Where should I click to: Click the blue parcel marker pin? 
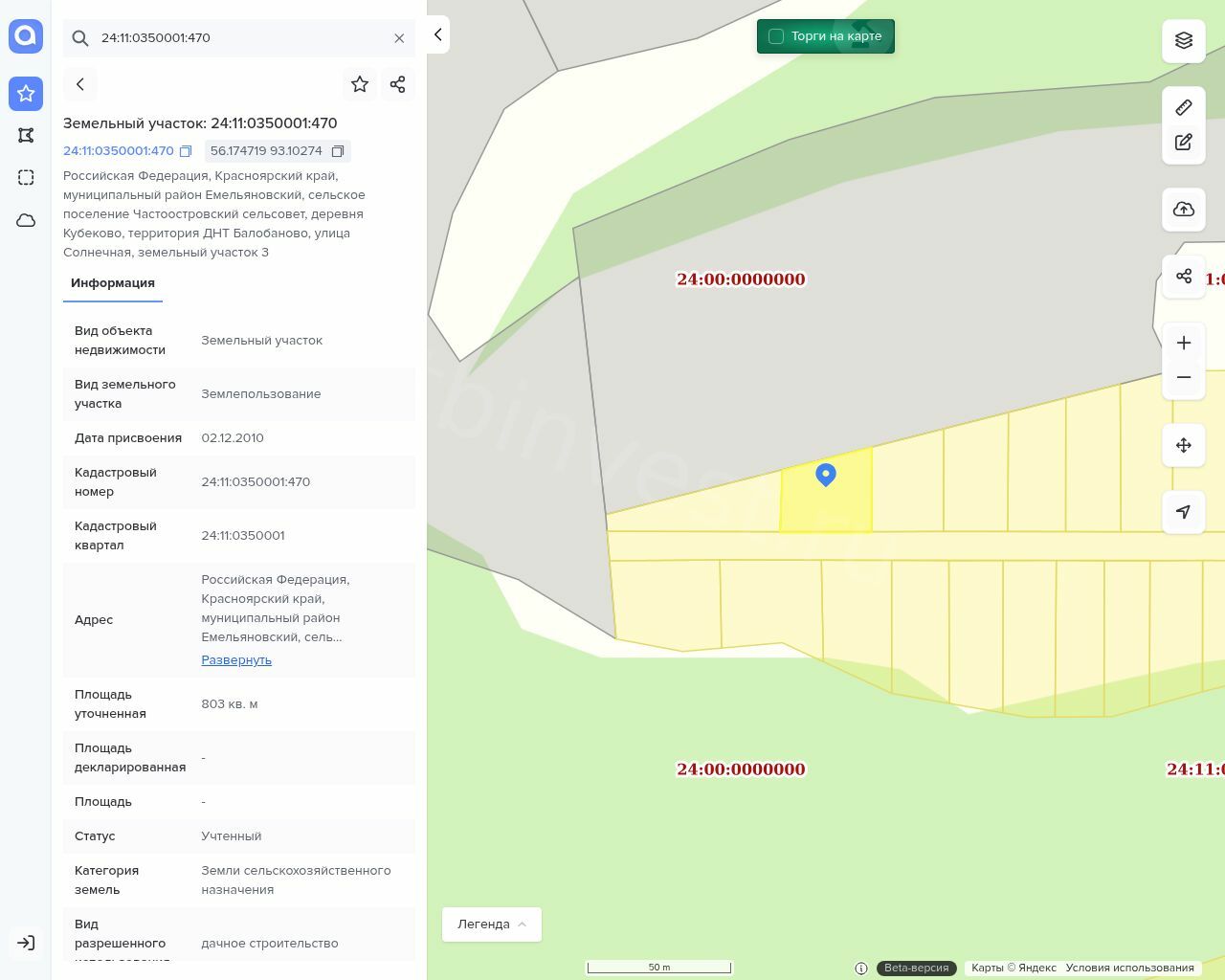pos(826,474)
